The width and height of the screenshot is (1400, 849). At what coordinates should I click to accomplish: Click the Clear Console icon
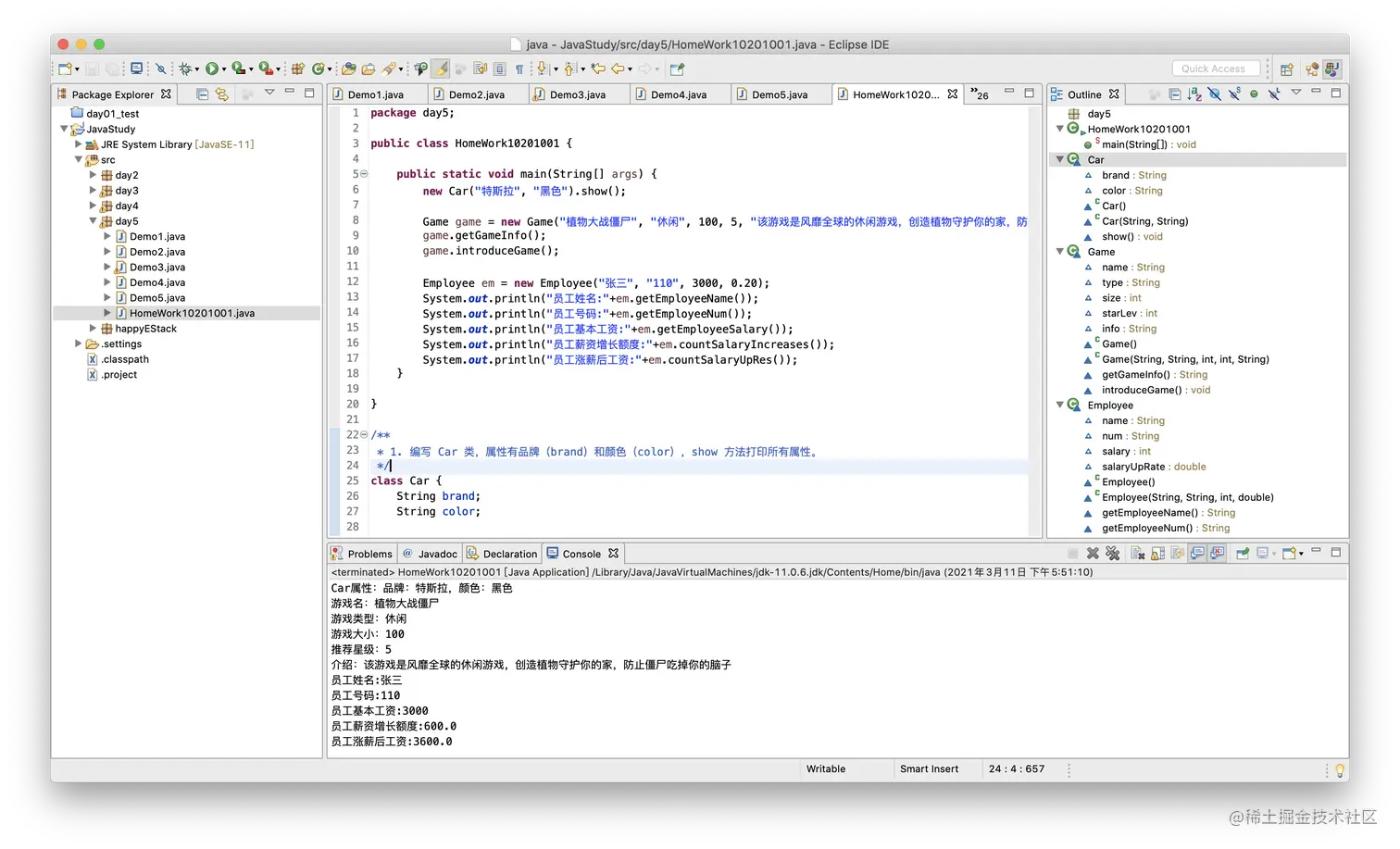click(1138, 553)
